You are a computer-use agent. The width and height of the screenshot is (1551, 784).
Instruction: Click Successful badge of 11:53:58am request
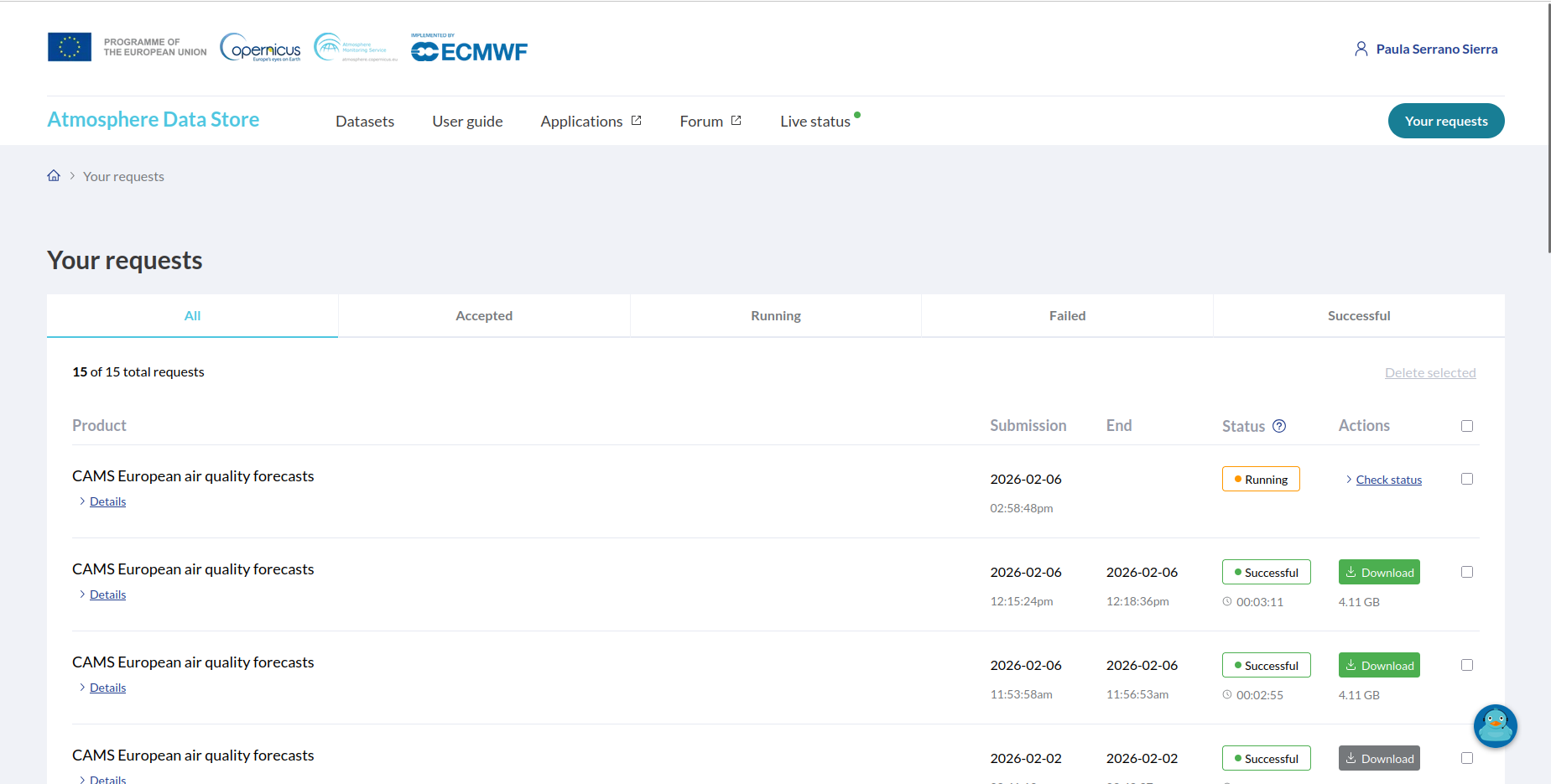[1267, 665]
